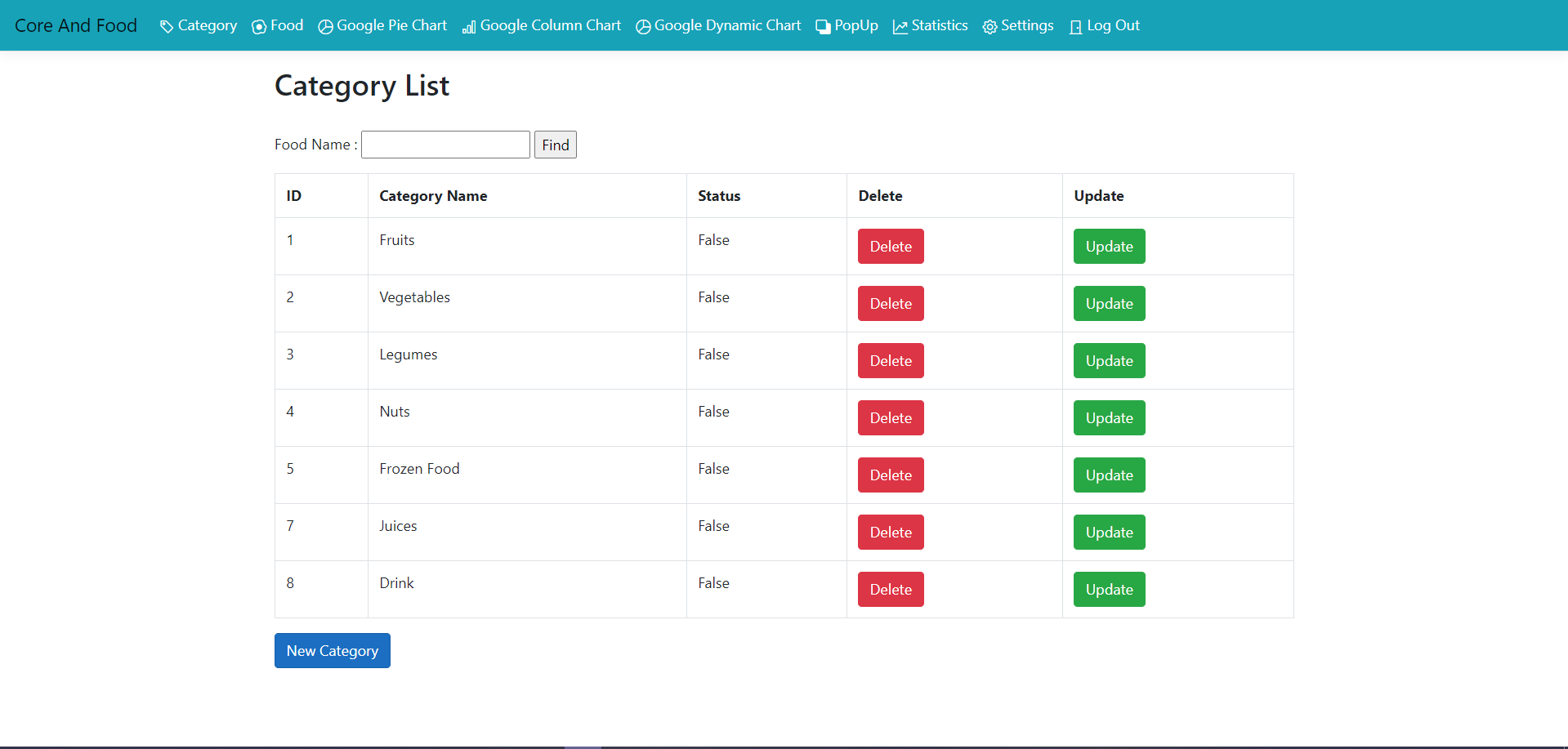The image size is (1568, 749).
Task: Delete the Legumes category
Action: point(890,360)
